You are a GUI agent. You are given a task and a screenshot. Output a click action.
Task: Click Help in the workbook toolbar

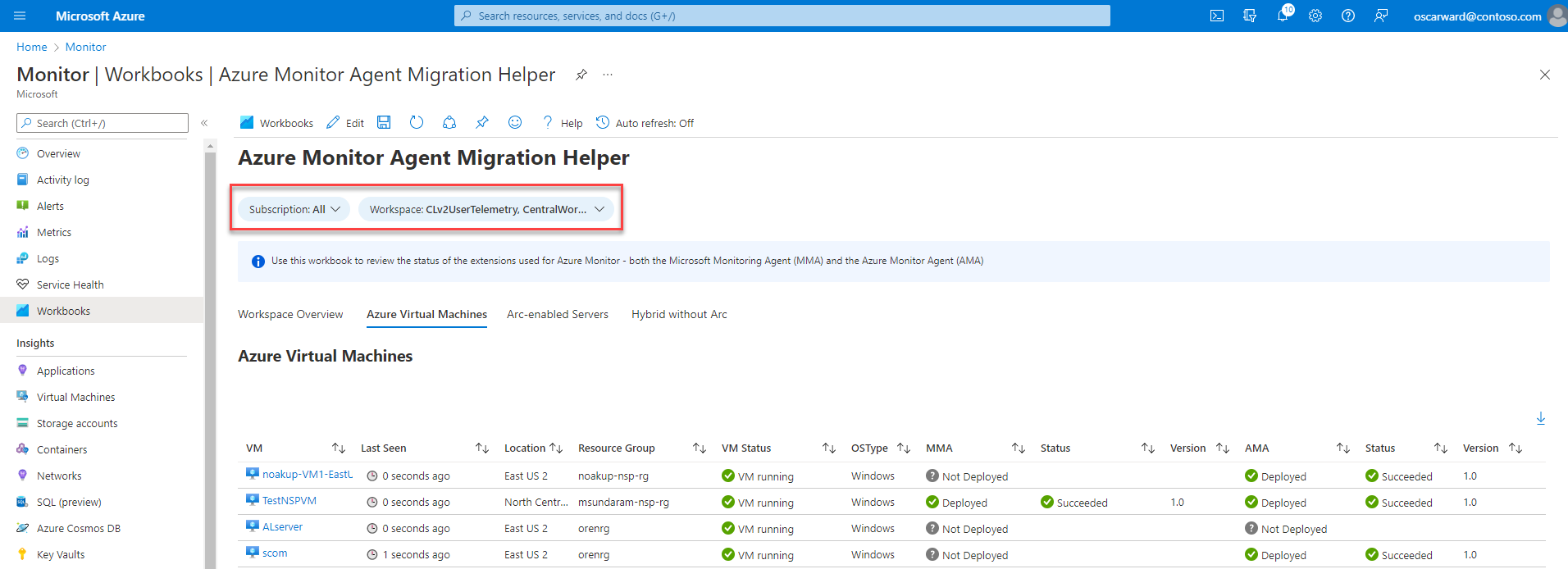coord(562,123)
